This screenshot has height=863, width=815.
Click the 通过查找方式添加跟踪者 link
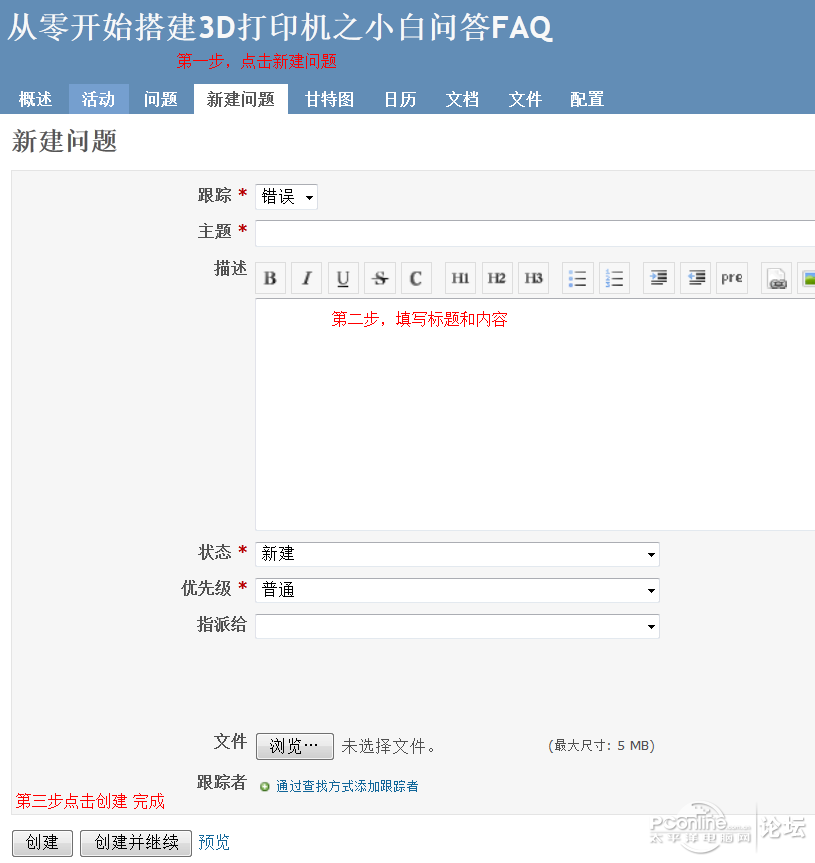(347, 786)
